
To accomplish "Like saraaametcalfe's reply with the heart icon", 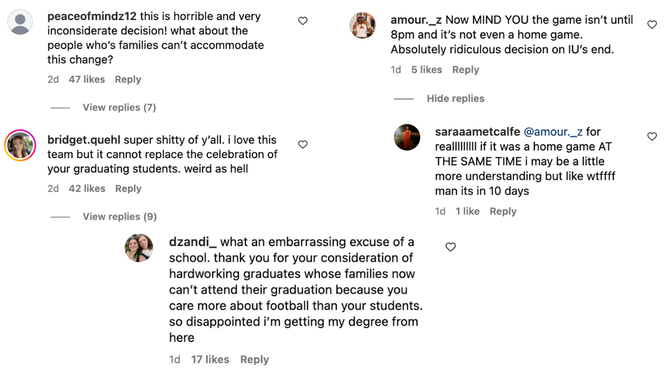I will pyautogui.click(x=652, y=136).
